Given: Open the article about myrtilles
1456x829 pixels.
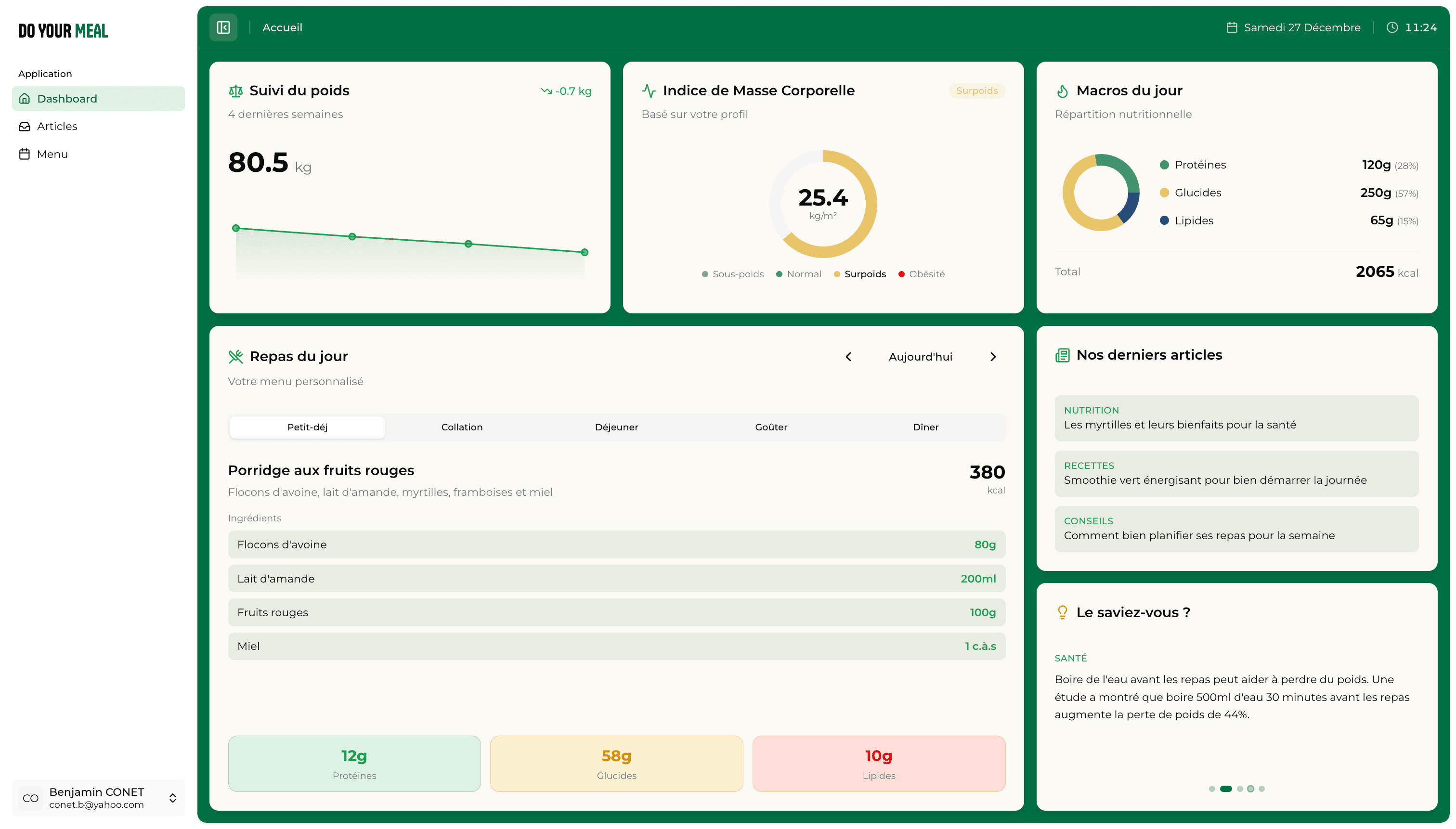Looking at the screenshot, I should [1236, 418].
